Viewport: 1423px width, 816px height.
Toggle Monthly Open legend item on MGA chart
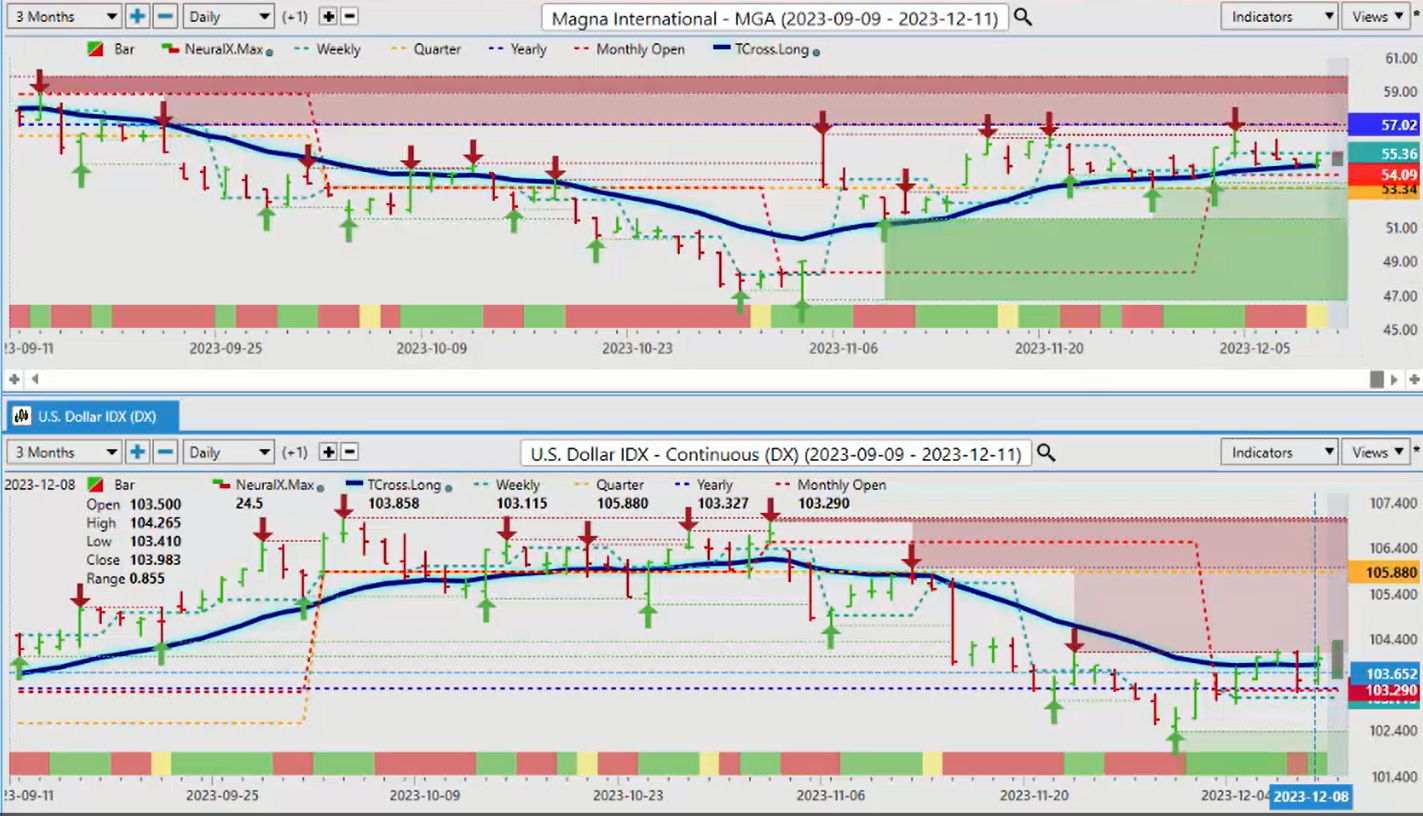[x=628, y=49]
